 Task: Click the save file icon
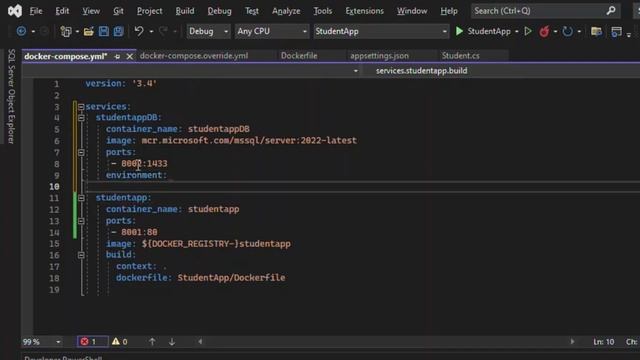[x=104, y=31]
